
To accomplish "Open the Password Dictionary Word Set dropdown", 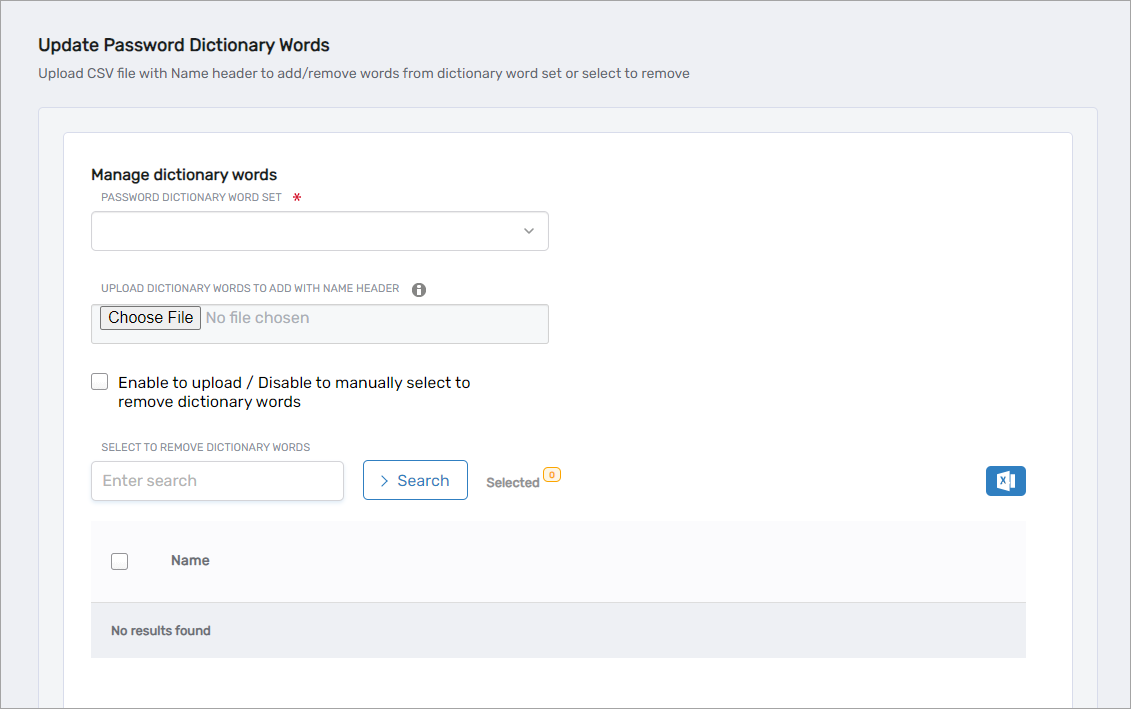I will tap(320, 230).
